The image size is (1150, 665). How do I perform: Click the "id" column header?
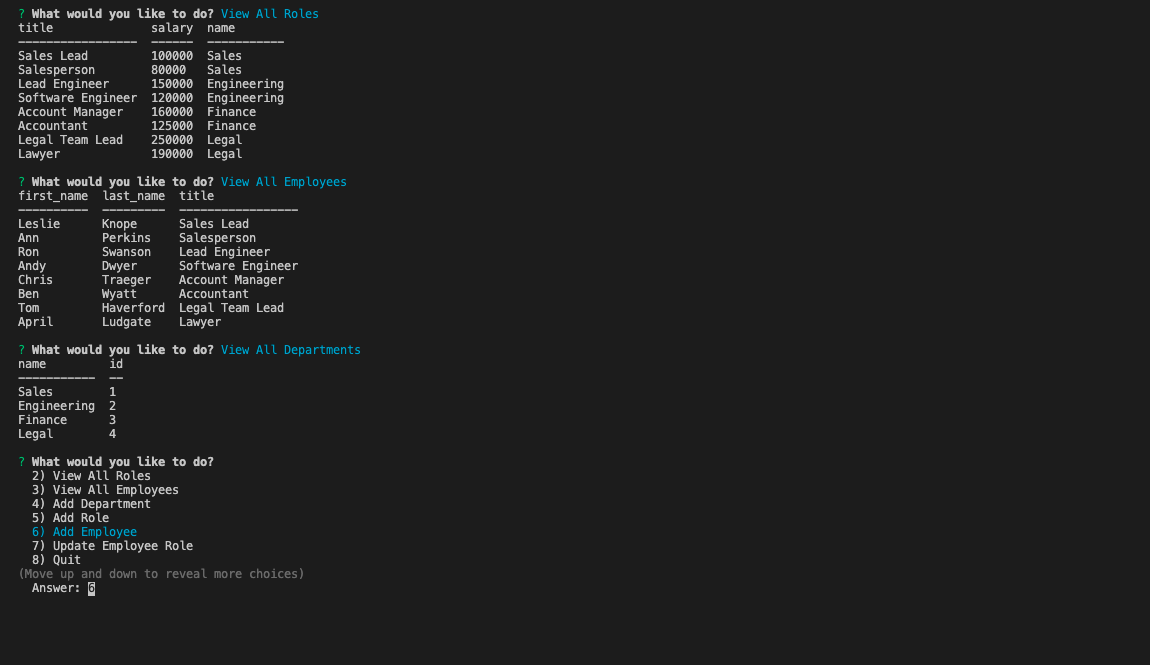116,364
